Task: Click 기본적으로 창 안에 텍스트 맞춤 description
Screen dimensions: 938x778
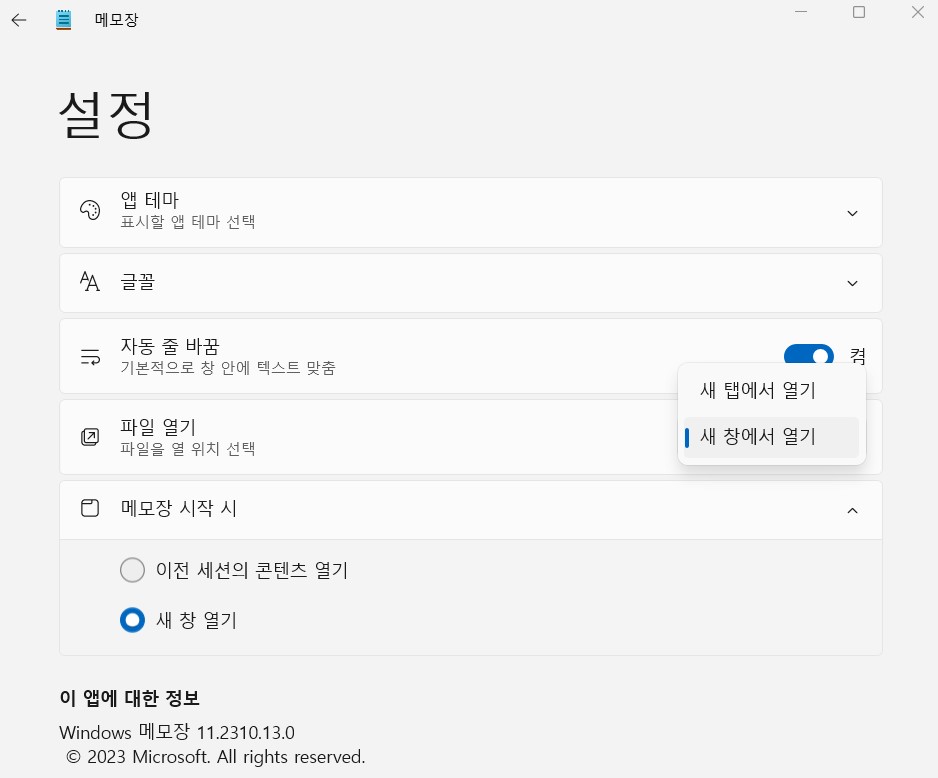Action: 228,367
